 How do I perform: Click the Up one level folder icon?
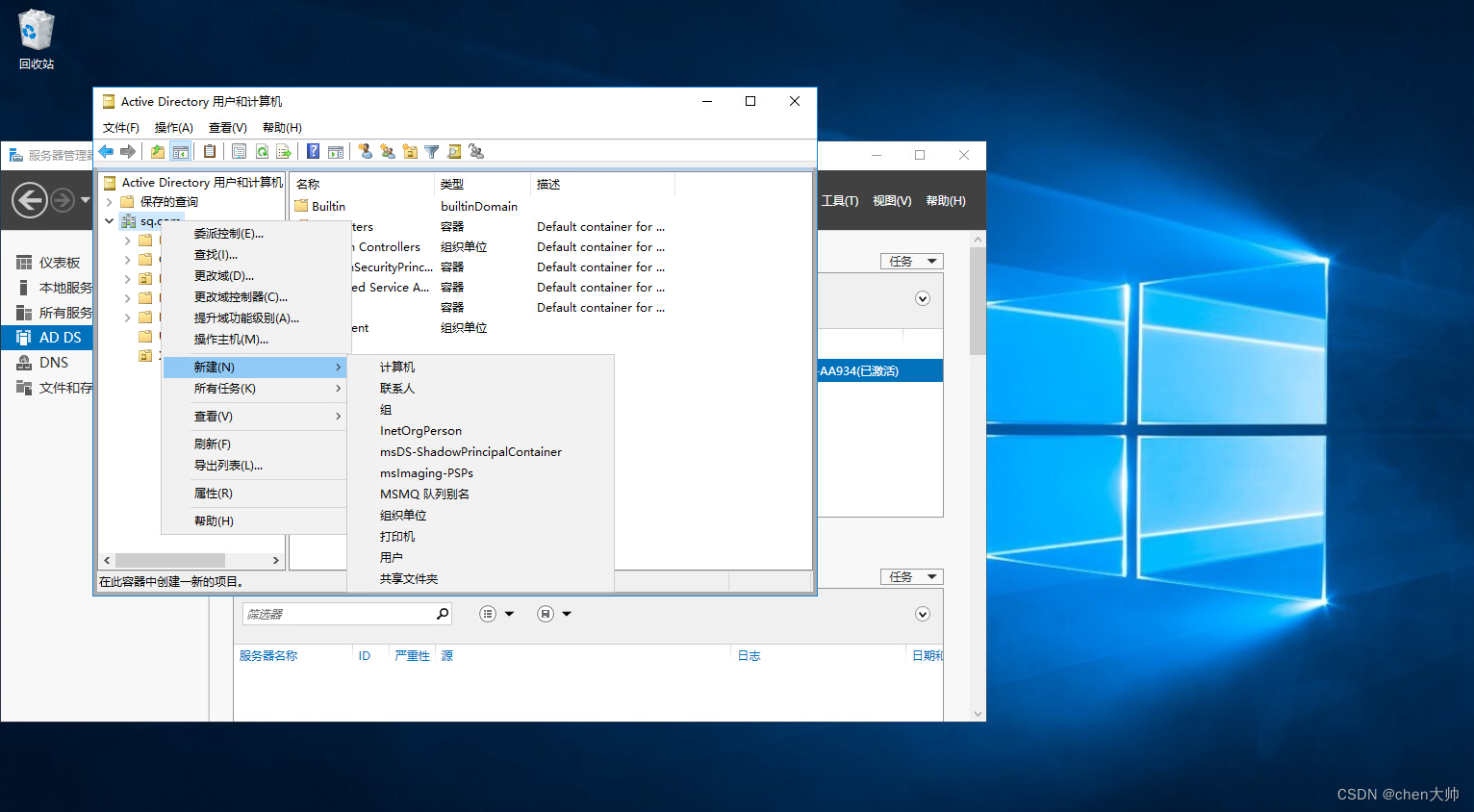158,151
